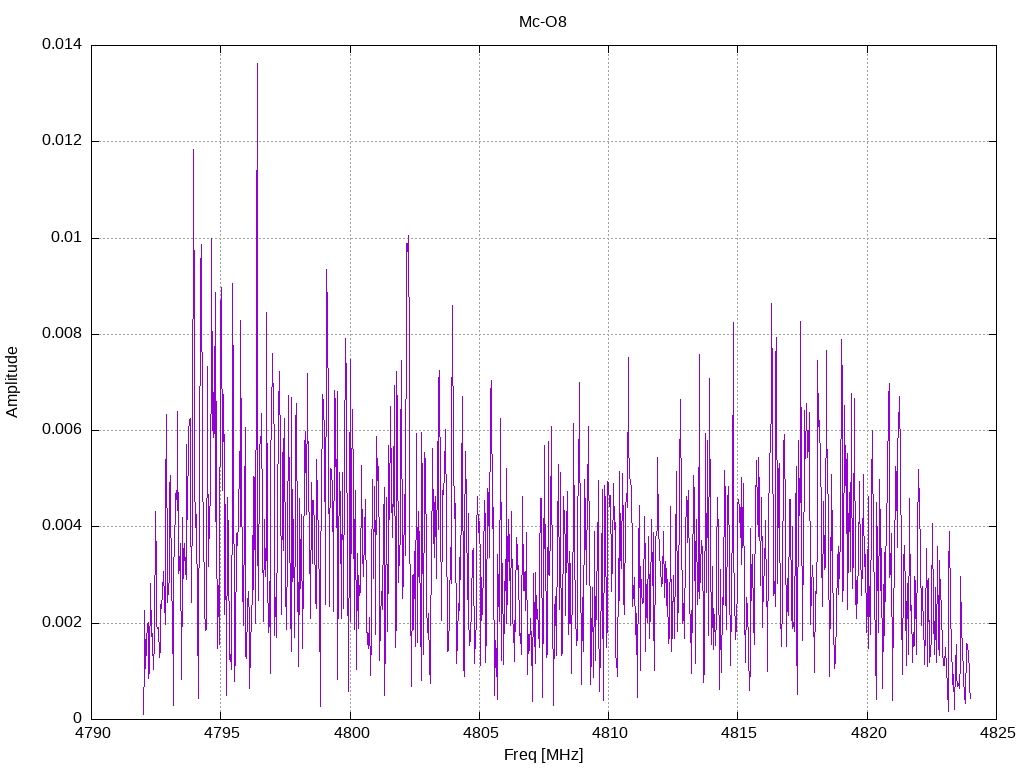The height and width of the screenshot is (768, 1024).
Task: Click the Amplitude y-axis label
Action: point(12,382)
